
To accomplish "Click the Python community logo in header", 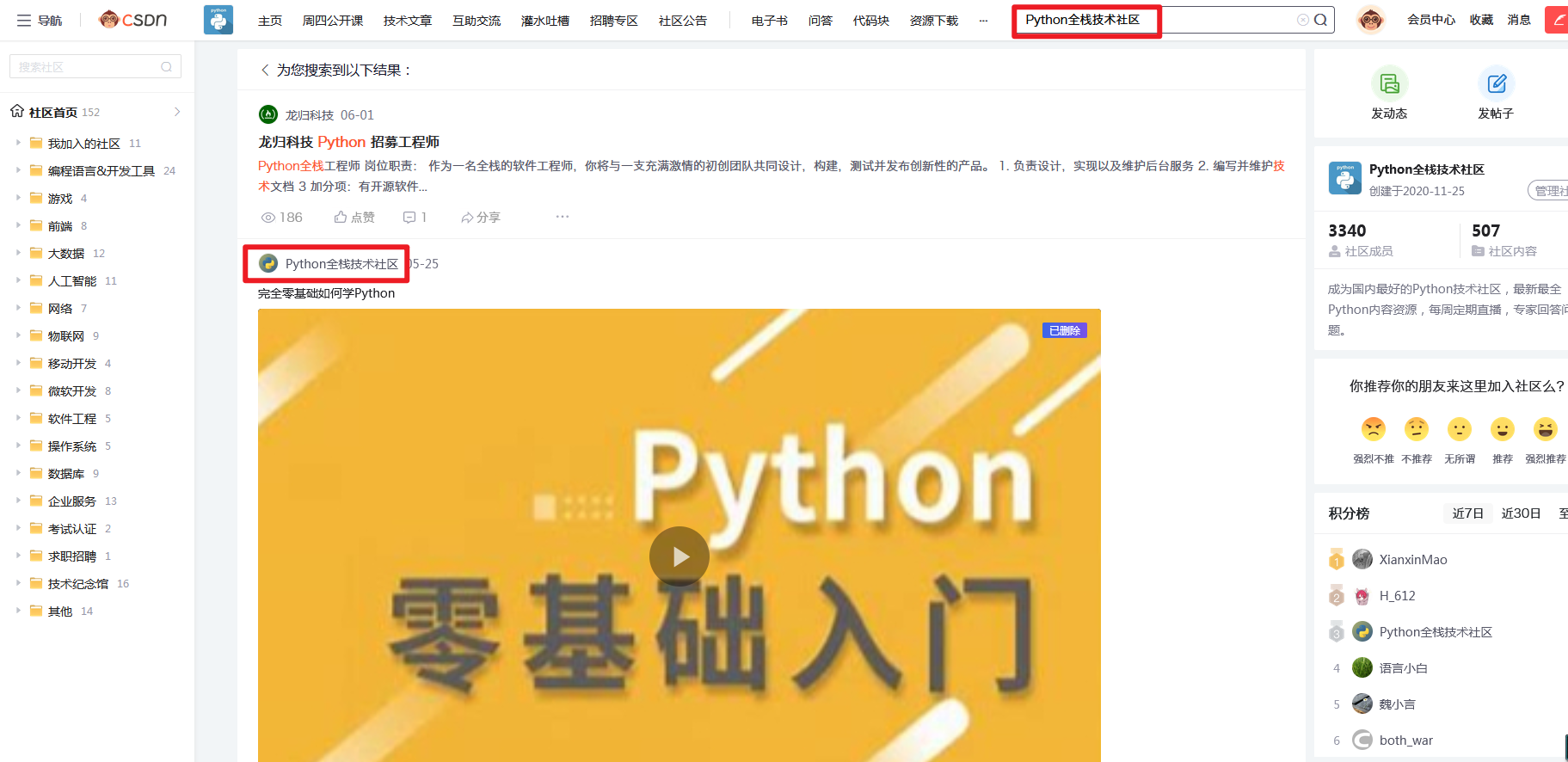I will click(218, 20).
